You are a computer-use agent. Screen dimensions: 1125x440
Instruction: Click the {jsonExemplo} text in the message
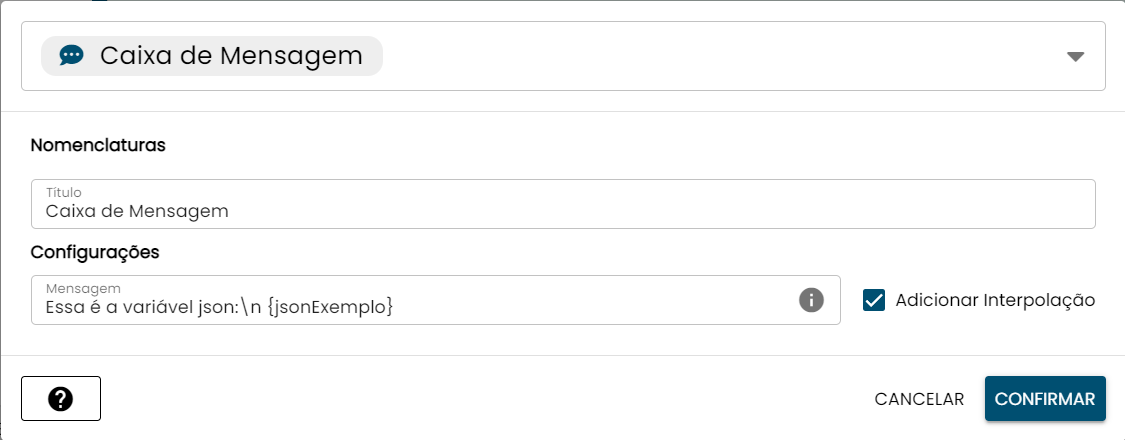[330, 309]
